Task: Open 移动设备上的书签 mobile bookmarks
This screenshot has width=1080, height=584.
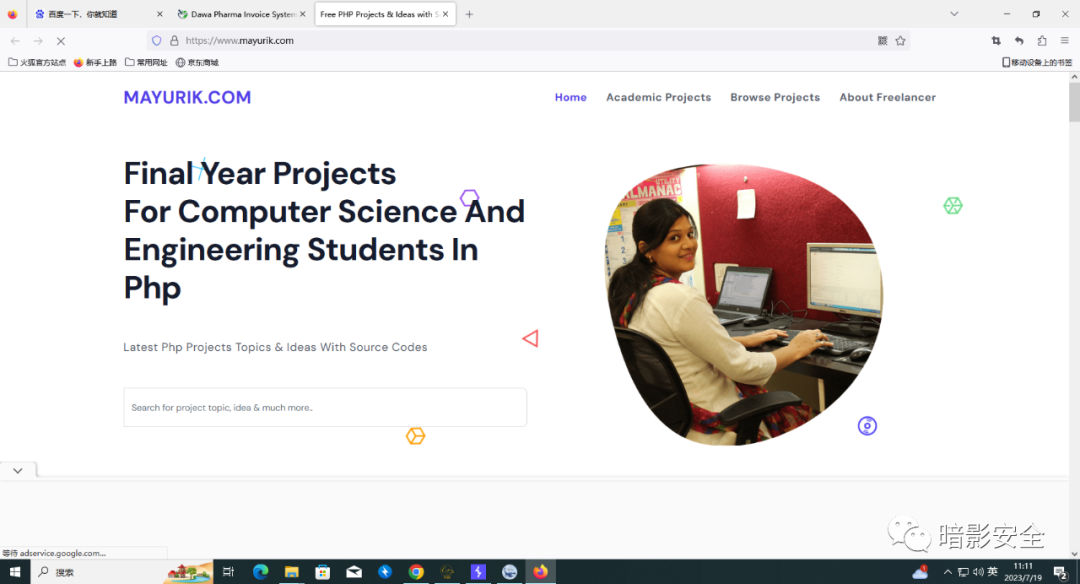Action: point(1037,62)
